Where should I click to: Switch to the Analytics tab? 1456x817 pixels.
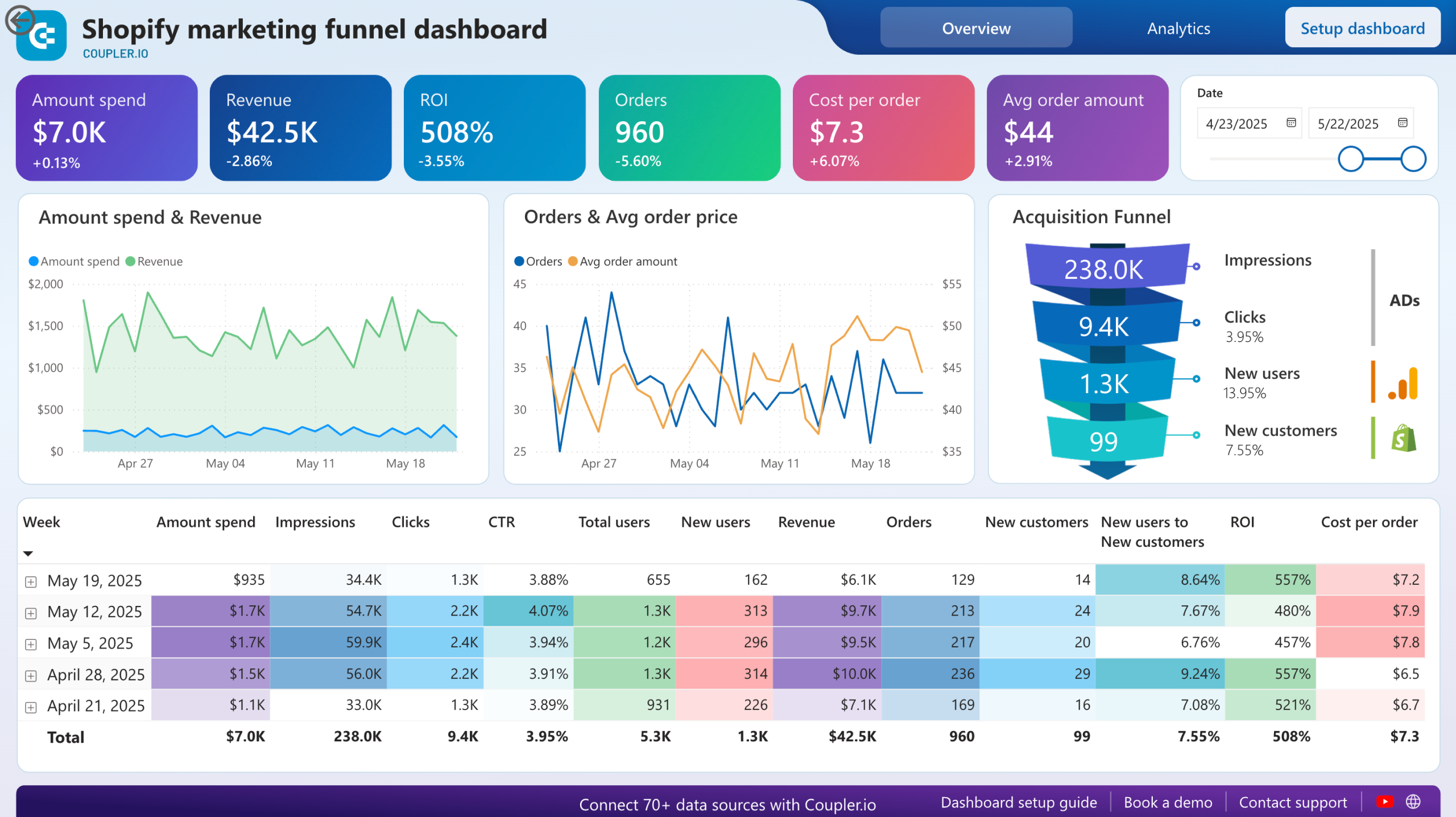[1178, 28]
